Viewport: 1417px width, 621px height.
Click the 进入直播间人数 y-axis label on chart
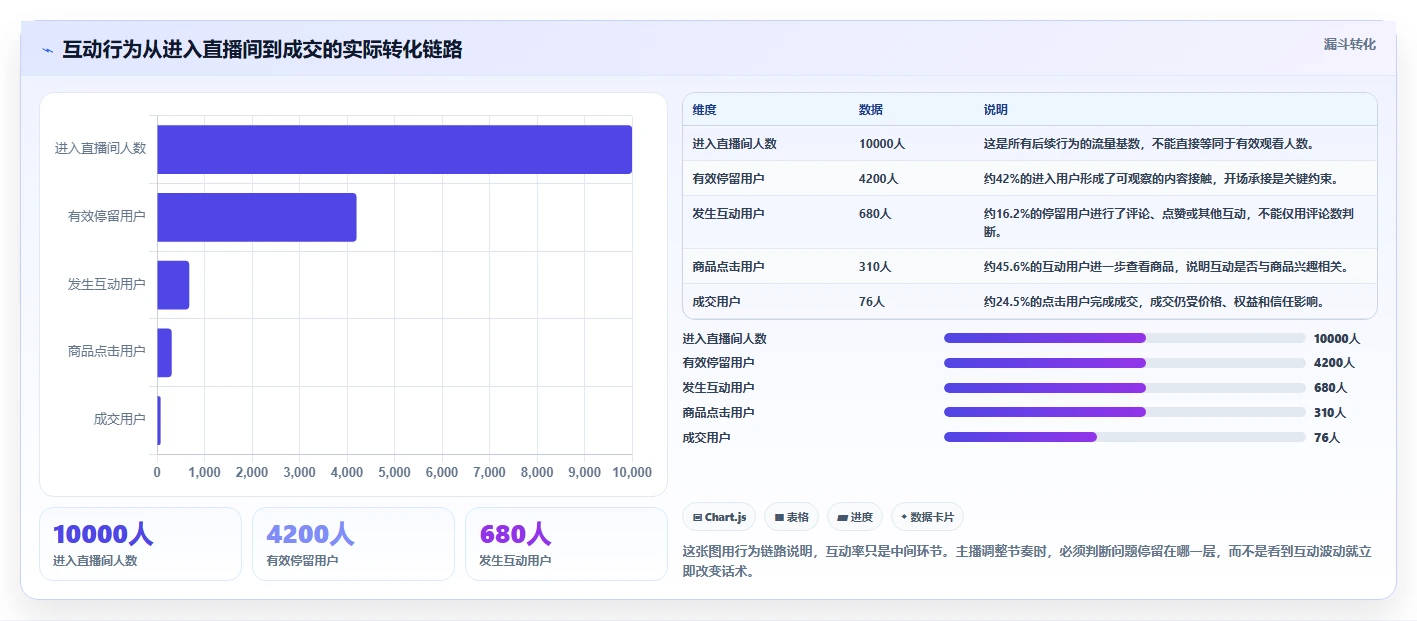(x=100, y=149)
